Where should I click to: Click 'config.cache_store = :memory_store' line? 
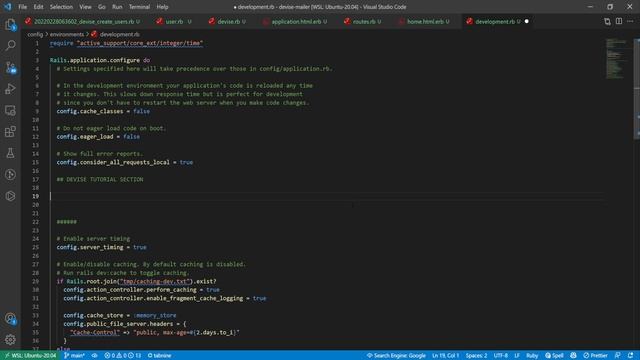120,315
